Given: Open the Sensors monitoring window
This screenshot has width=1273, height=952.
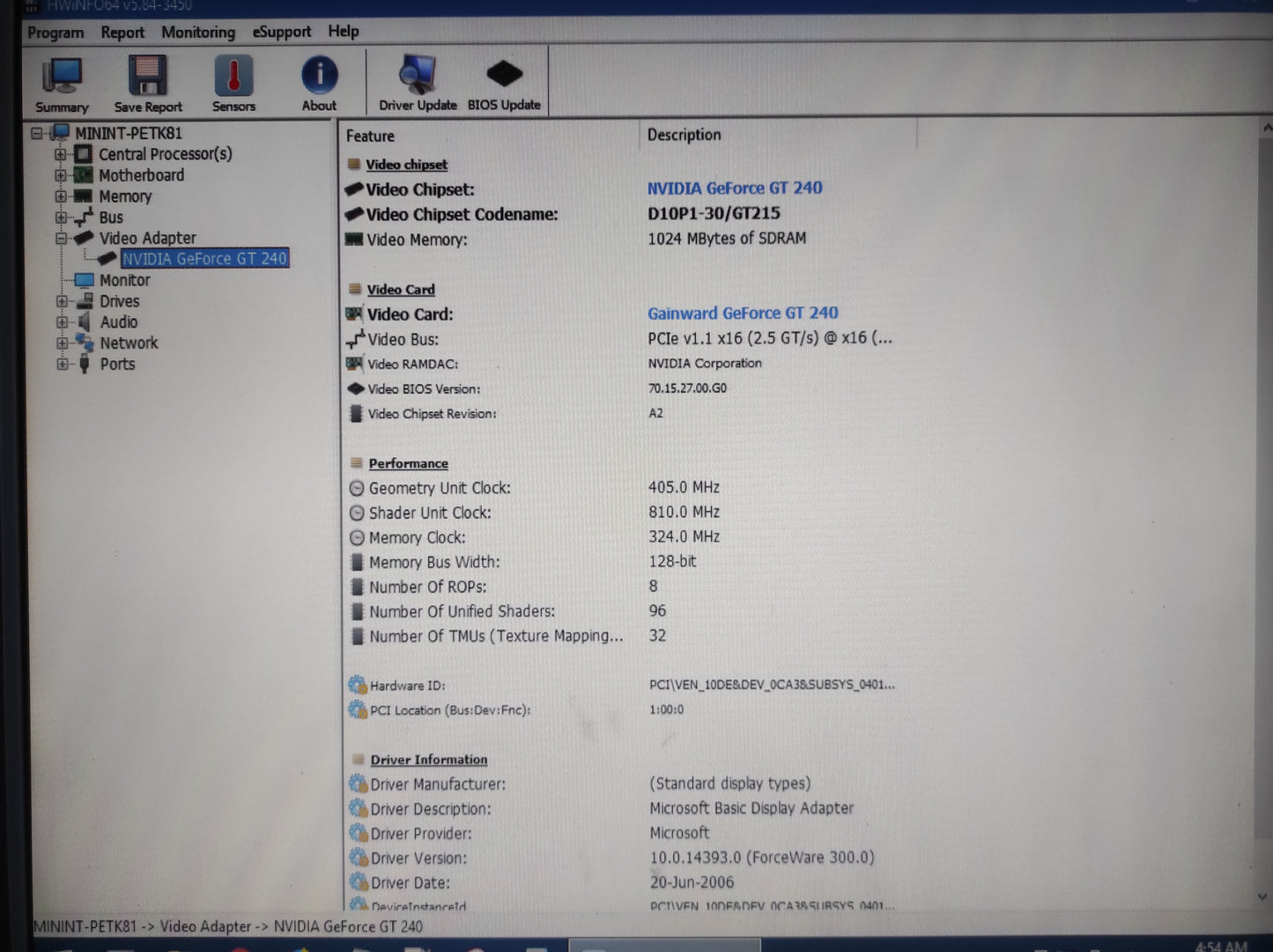Looking at the screenshot, I should click(x=233, y=79).
